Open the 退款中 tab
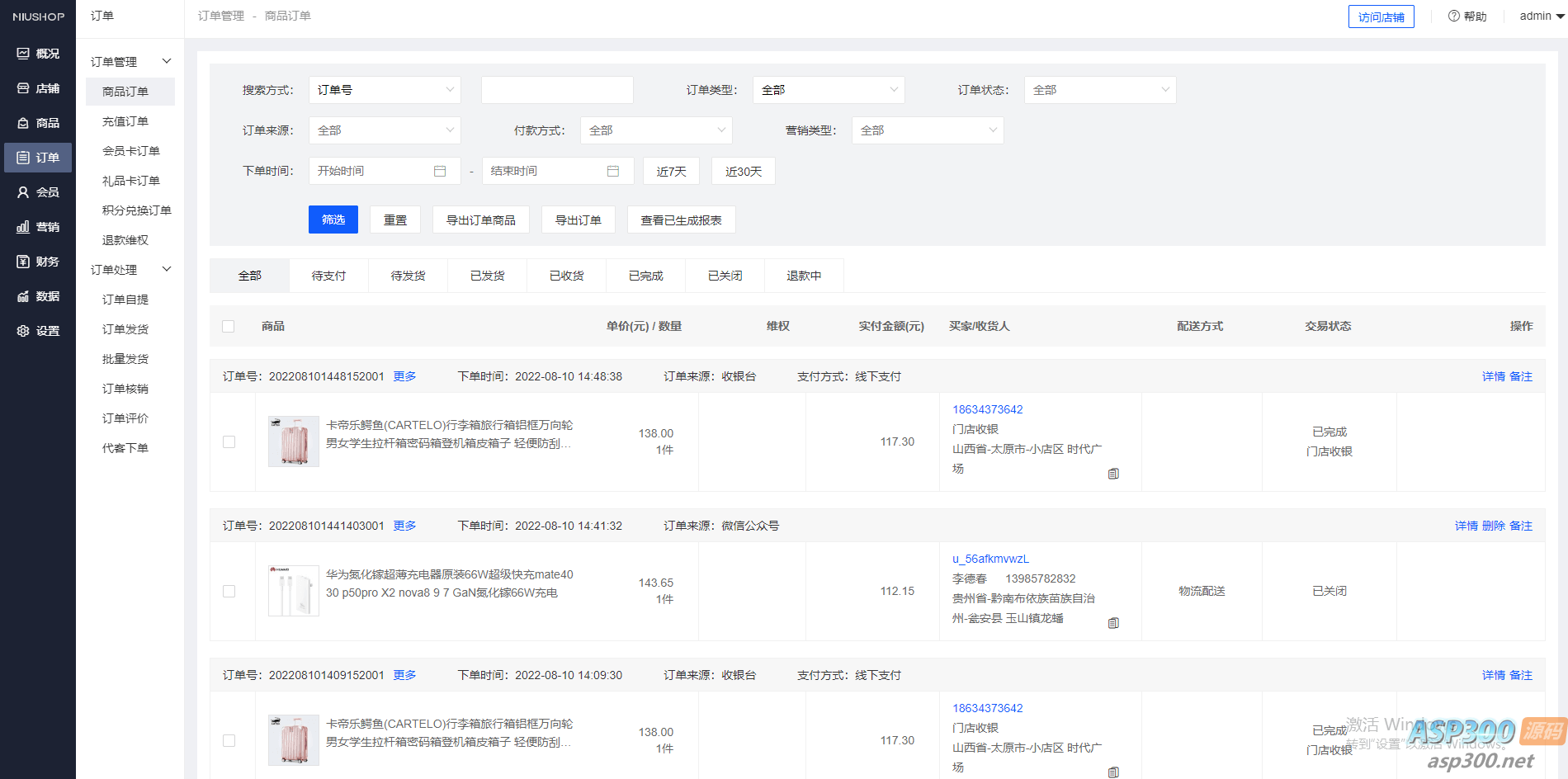The height and width of the screenshot is (779, 1568). point(804,275)
